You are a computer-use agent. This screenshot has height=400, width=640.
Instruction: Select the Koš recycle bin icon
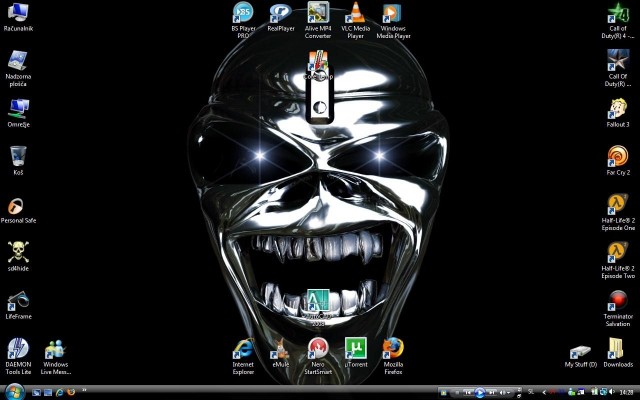pyautogui.click(x=18, y=161)
